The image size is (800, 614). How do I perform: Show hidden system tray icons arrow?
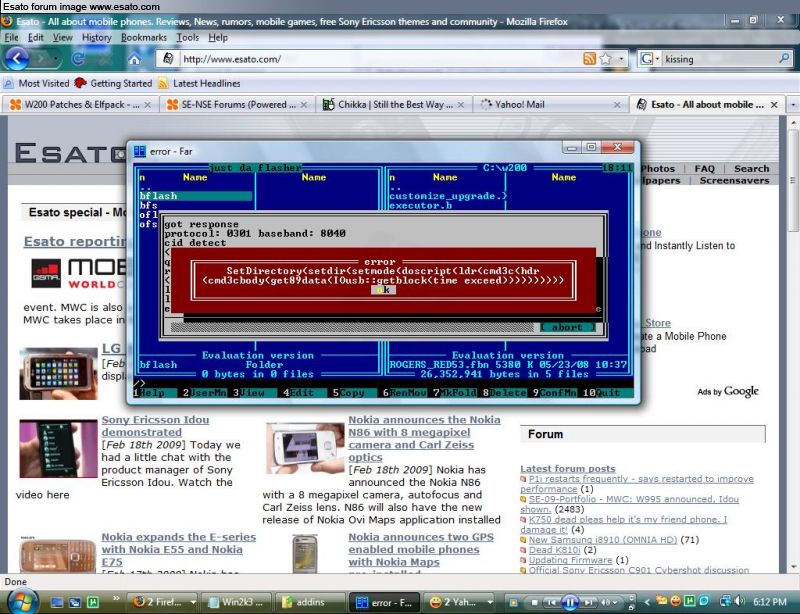646,602
